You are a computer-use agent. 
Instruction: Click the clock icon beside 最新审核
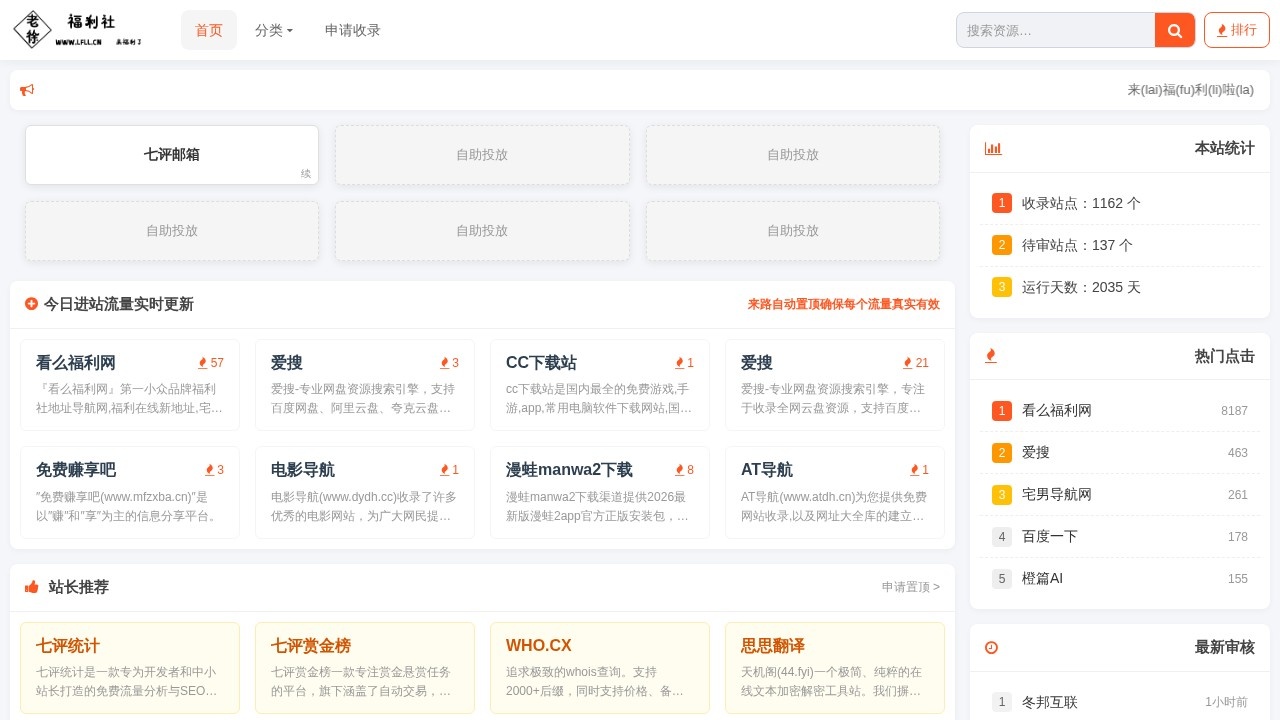991,647
